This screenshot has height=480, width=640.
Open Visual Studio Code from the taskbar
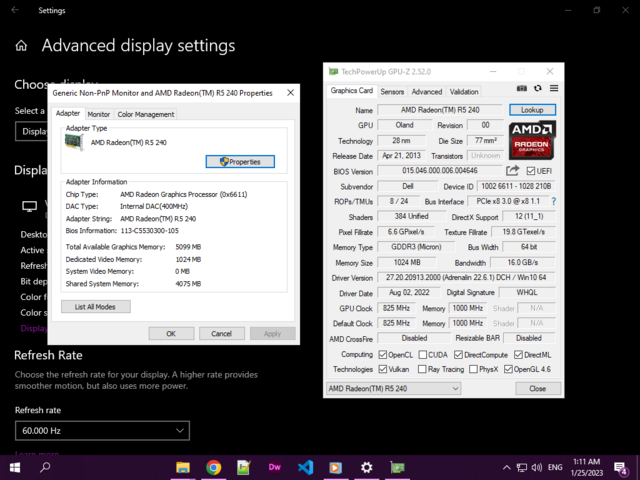coord(306,467)
